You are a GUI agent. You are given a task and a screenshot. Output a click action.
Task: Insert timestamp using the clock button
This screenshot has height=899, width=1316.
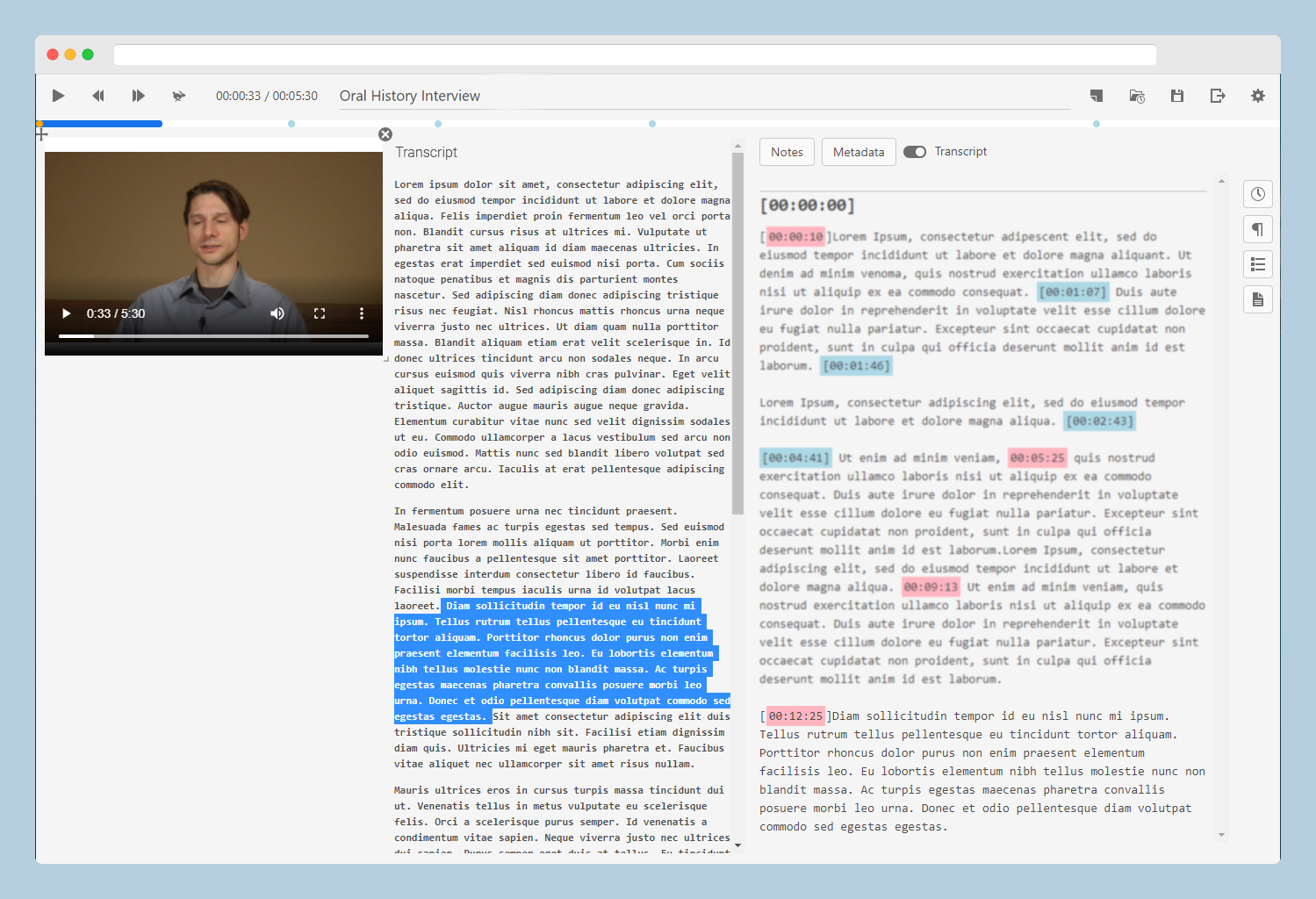(1258, 194)
